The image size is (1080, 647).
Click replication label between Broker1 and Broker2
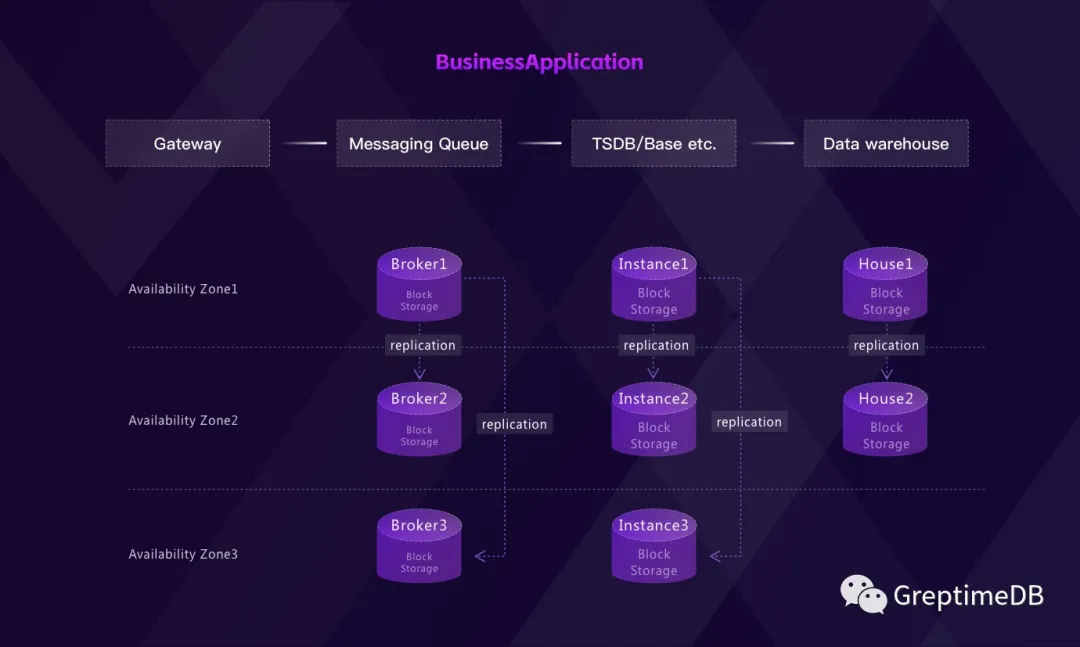pos(422,345)
